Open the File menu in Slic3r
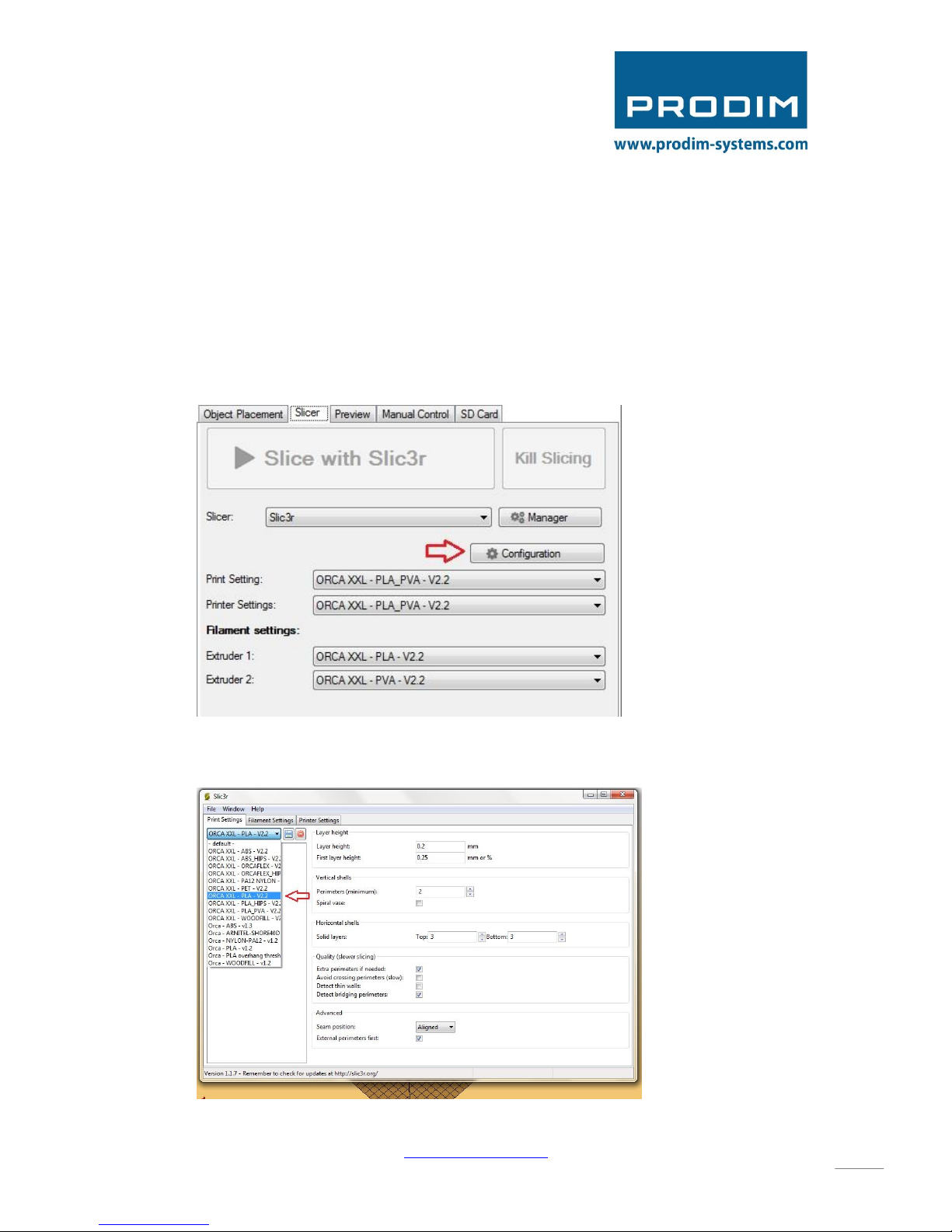The height and width of the screenshot is (1232, 952). click(x=211, y=809)
